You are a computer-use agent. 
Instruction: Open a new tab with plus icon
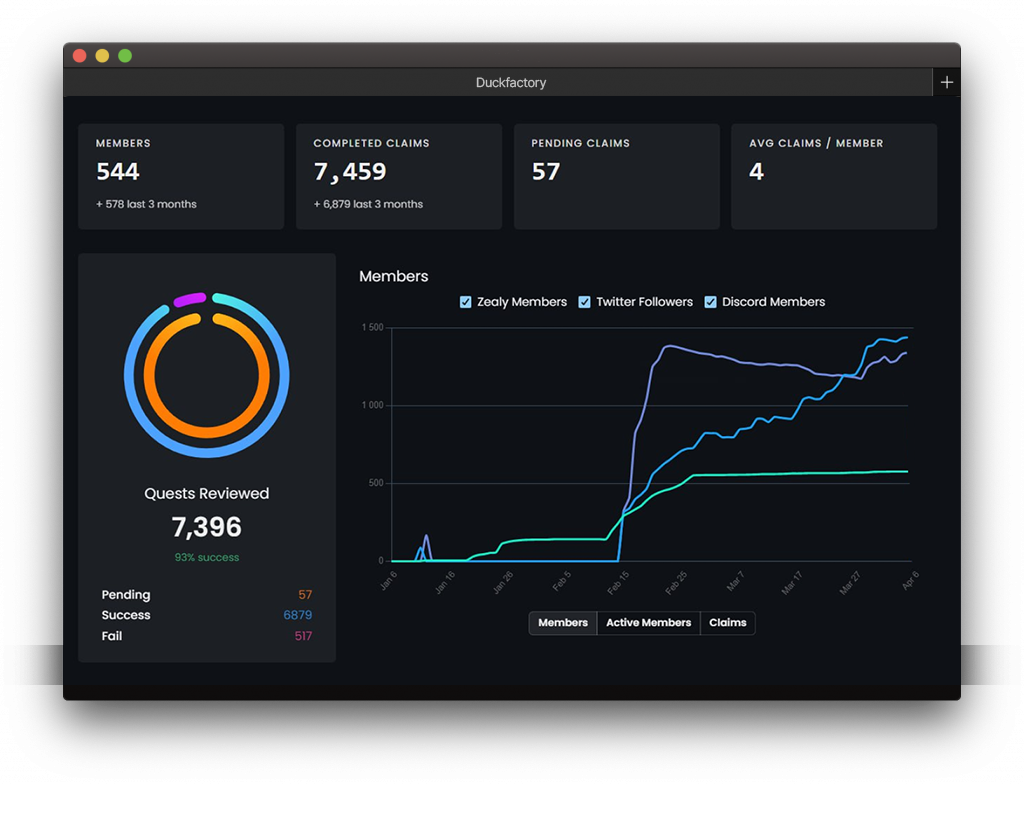click(946, 83)
